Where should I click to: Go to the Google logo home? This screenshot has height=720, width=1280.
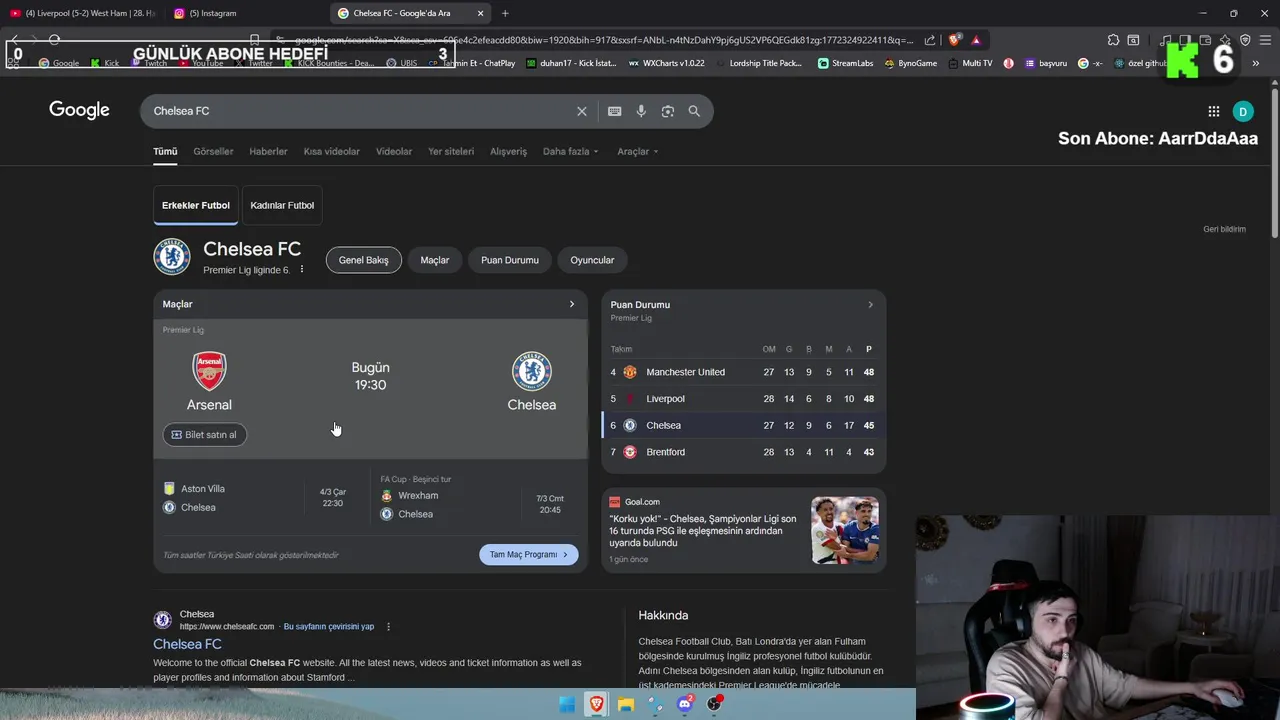coord(79,110)
